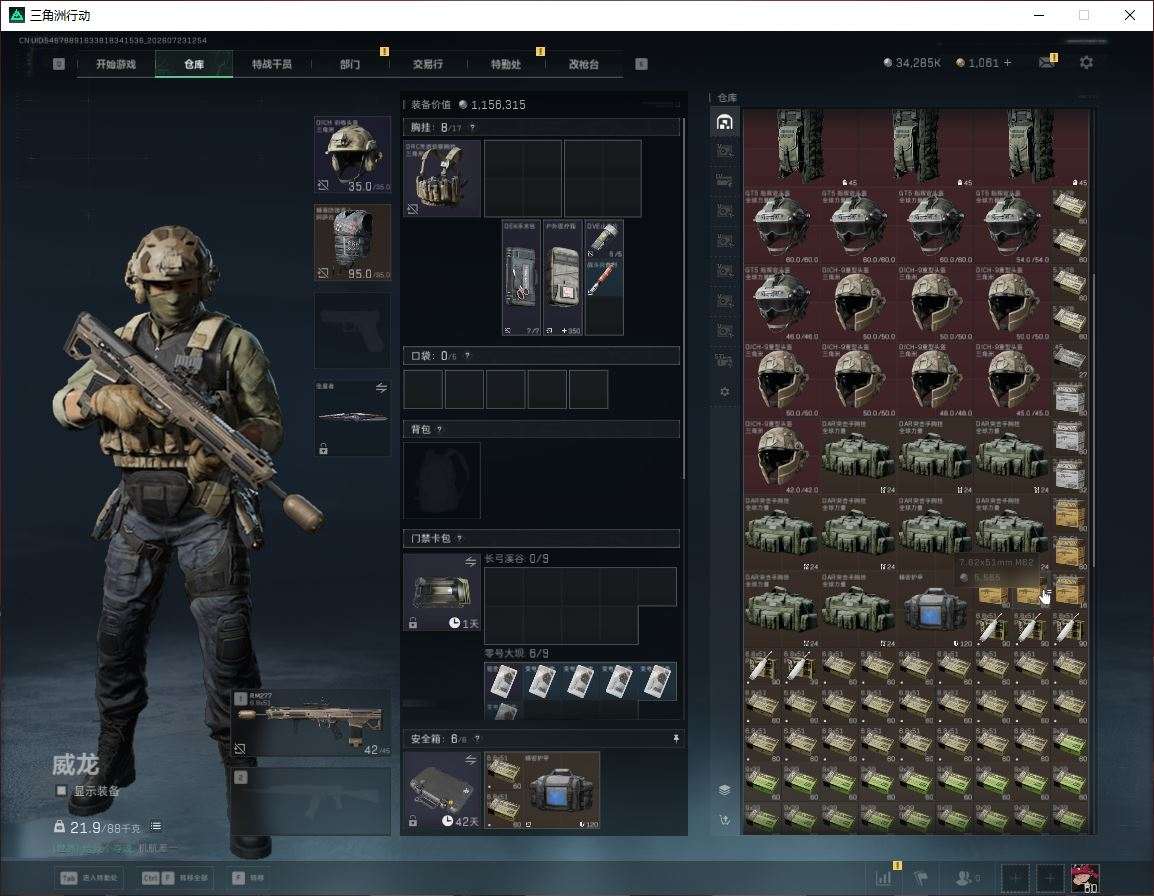Click the swap toggle on the 门禁卡包 card case

coord(471,562)
